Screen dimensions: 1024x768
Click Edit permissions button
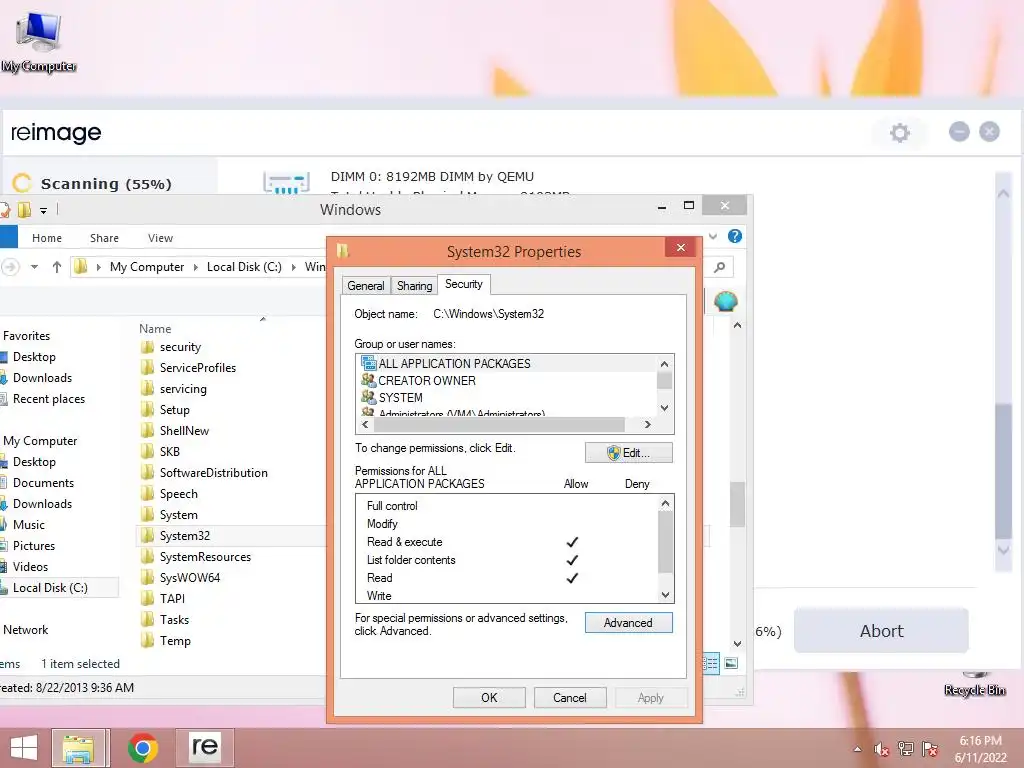click(x=628, y=453)
